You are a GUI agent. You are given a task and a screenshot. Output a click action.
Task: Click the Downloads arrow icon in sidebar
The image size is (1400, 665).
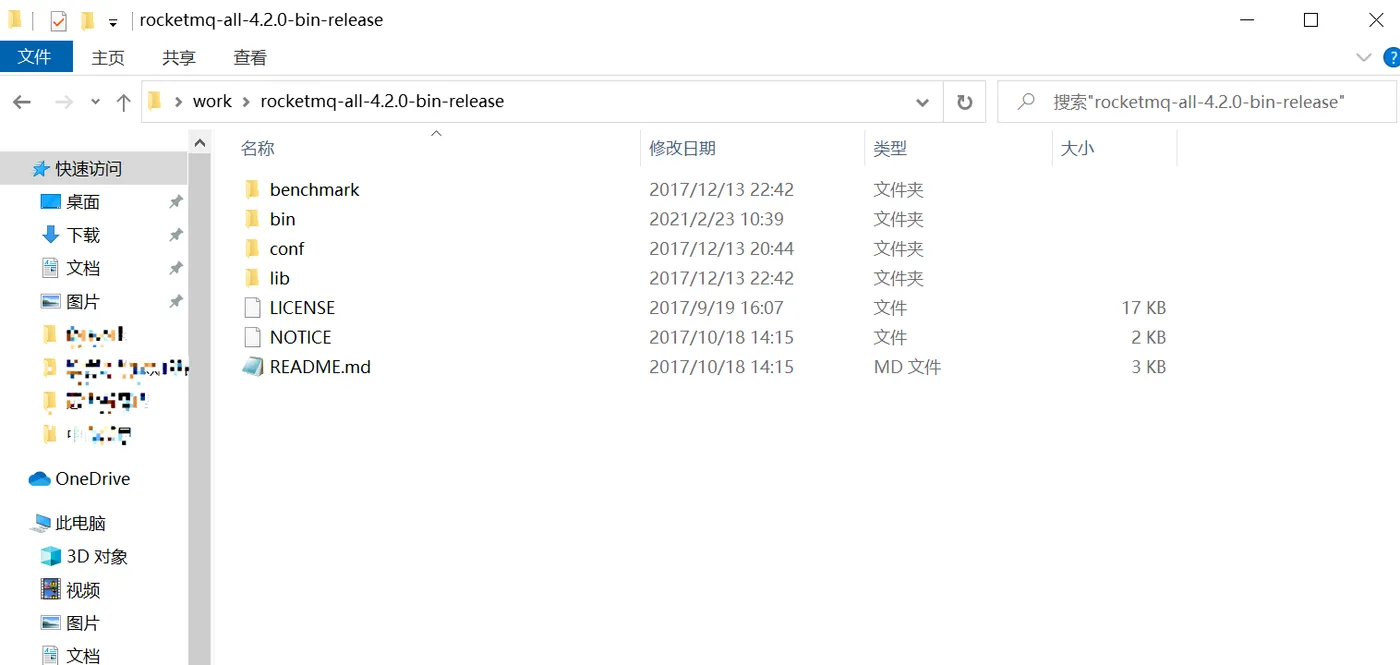[x=51, y=235]
